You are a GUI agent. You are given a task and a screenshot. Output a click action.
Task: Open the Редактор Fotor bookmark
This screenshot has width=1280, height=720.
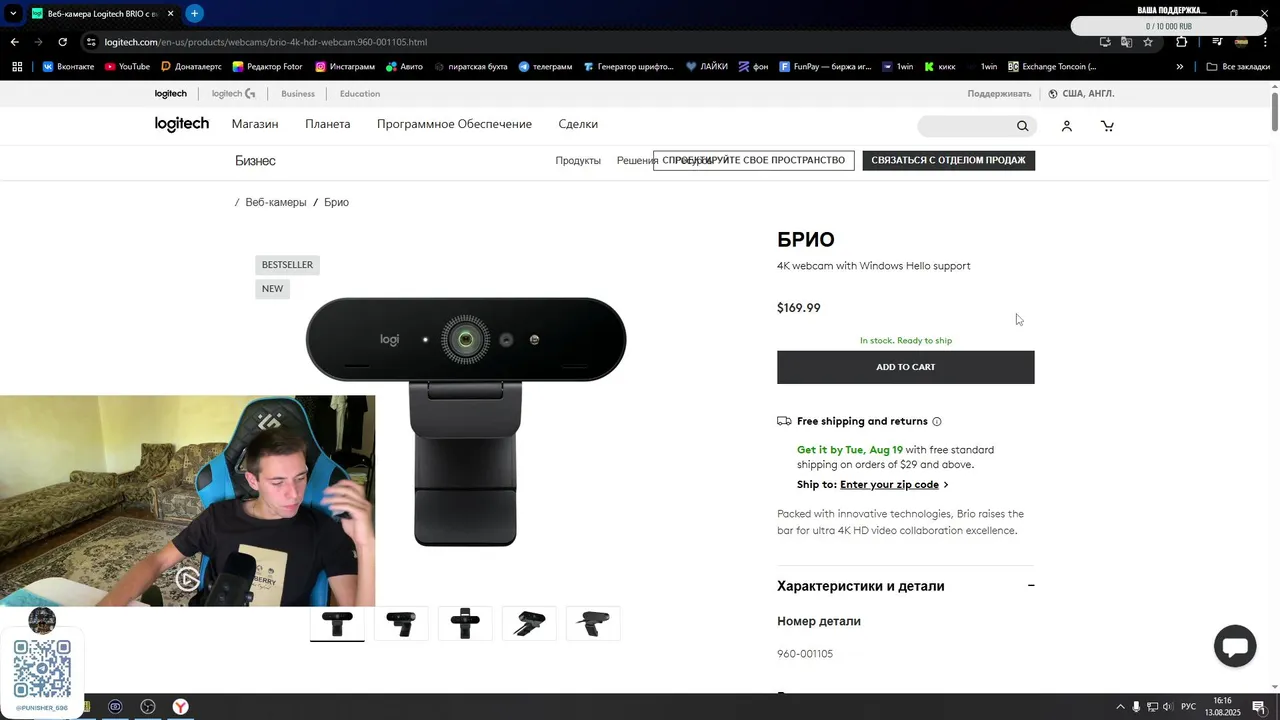pyautogui.click(x=268, y=67)
